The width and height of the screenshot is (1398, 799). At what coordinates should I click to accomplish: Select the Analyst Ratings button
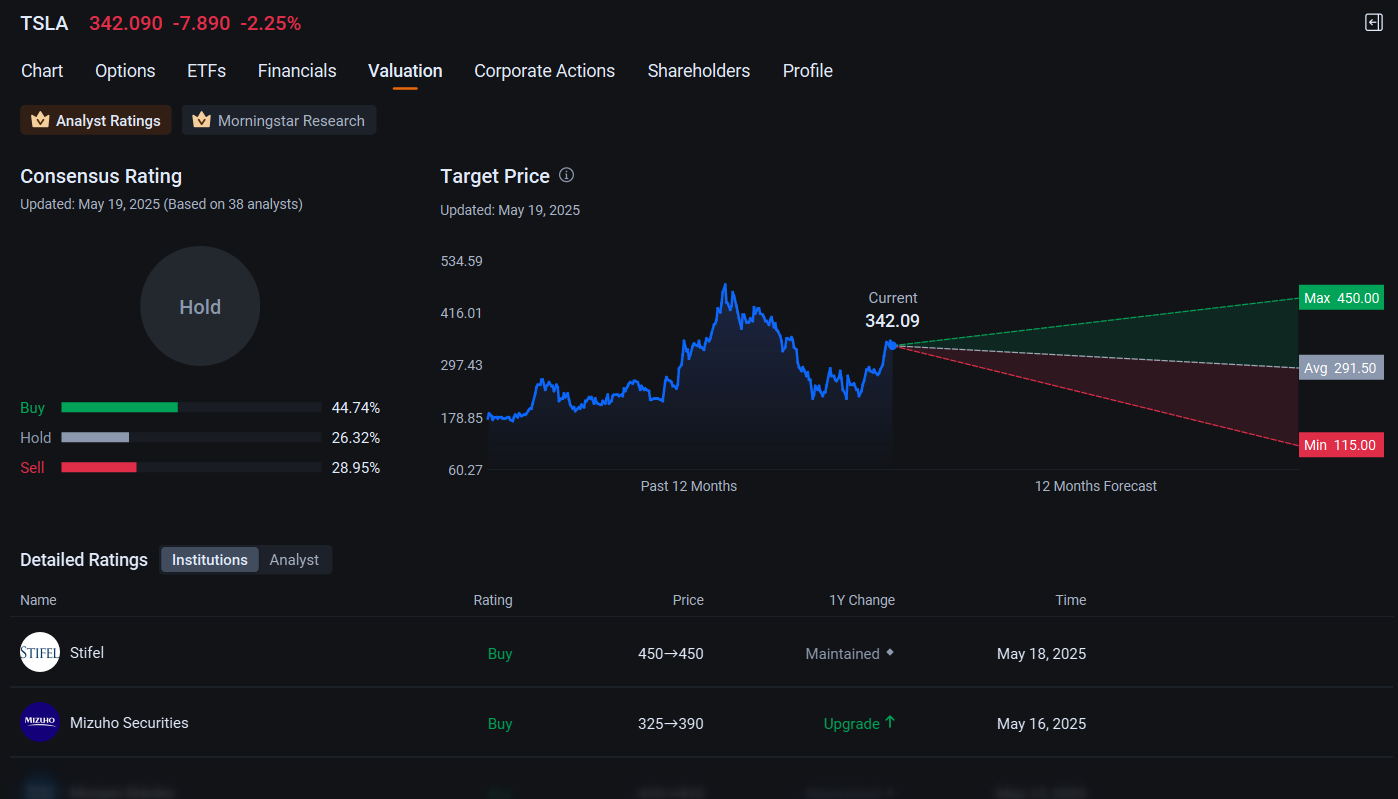pyautogui.click(x=96, y=120)
